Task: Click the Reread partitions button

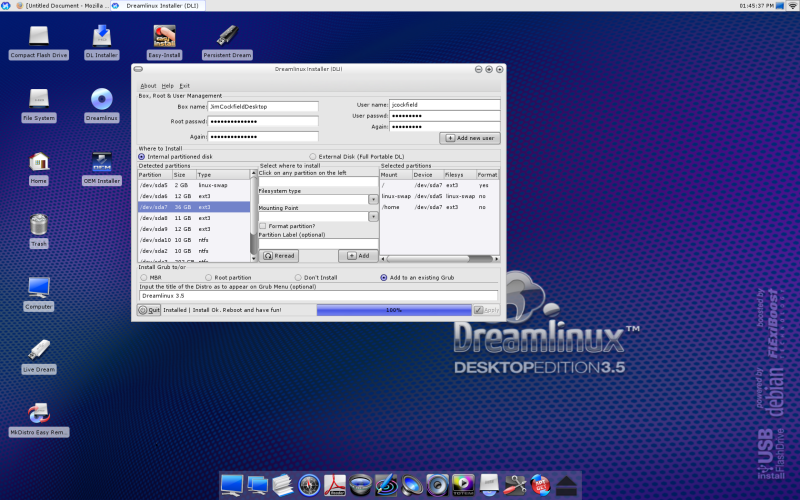Action: [279, 256]
